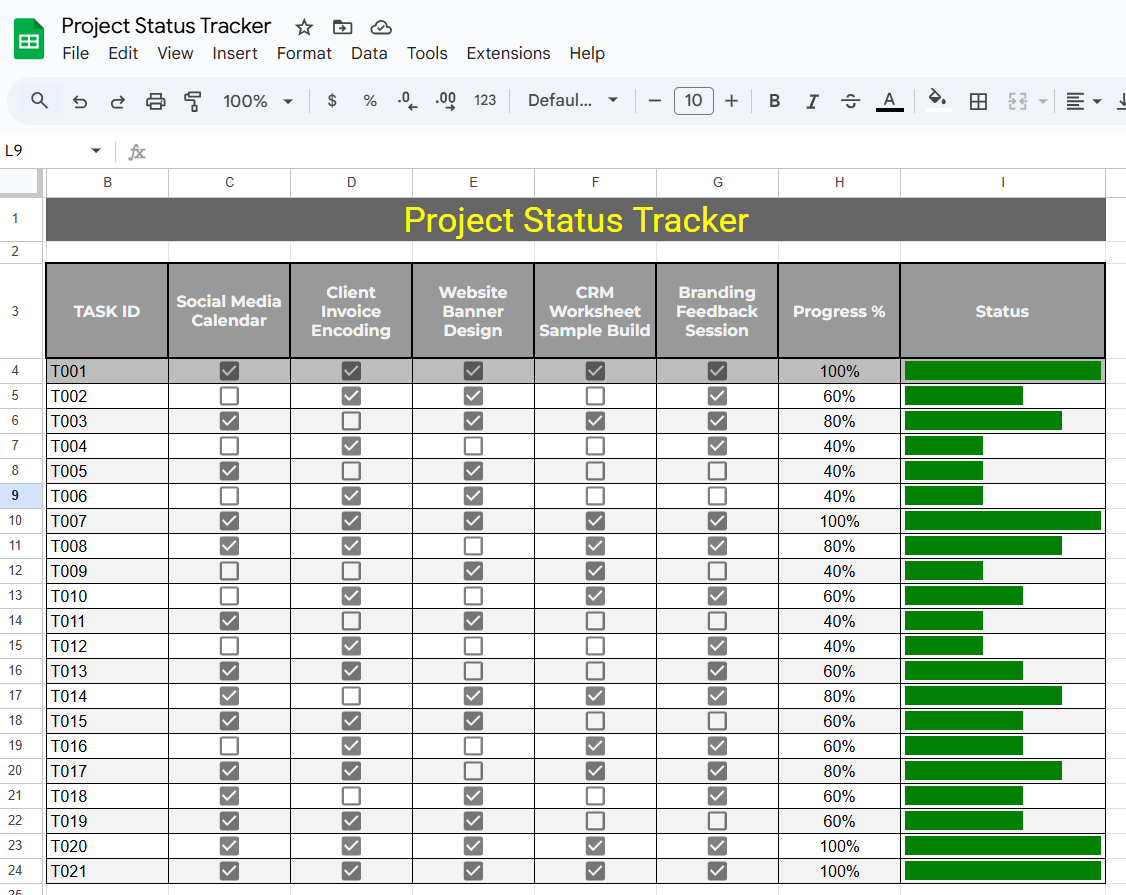The width and height of the screenshot is (1126, 895).
Task: Decrease decimal places
Action: (x=407, y=101)
